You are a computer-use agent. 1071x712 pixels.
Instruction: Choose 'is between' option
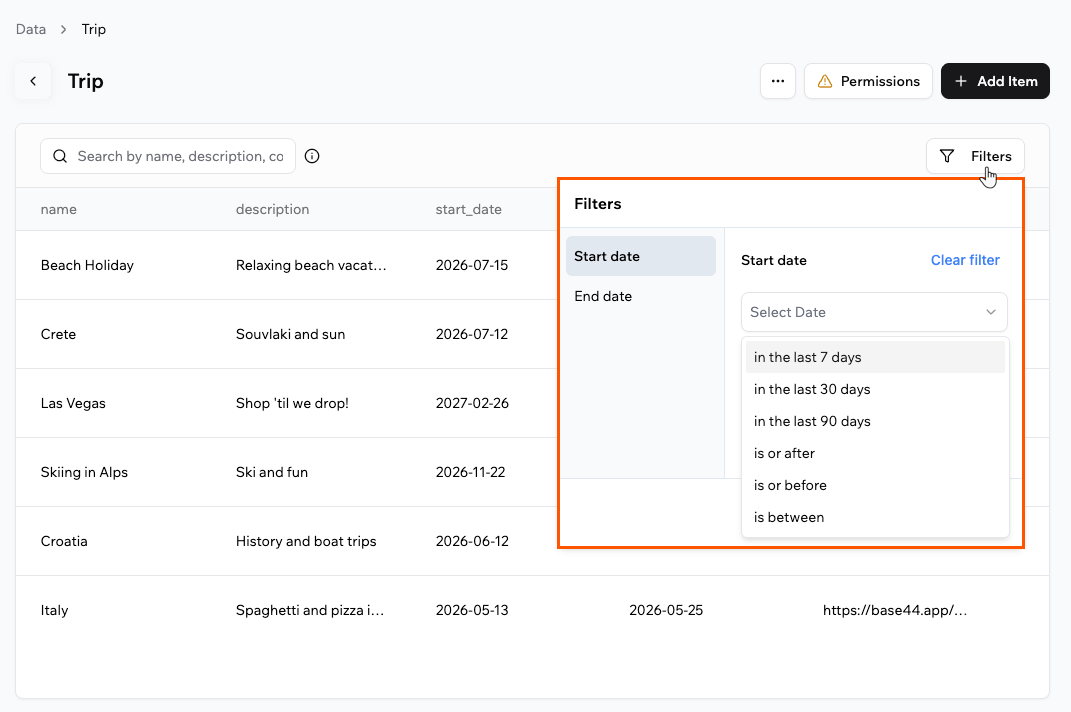point(875,517)
